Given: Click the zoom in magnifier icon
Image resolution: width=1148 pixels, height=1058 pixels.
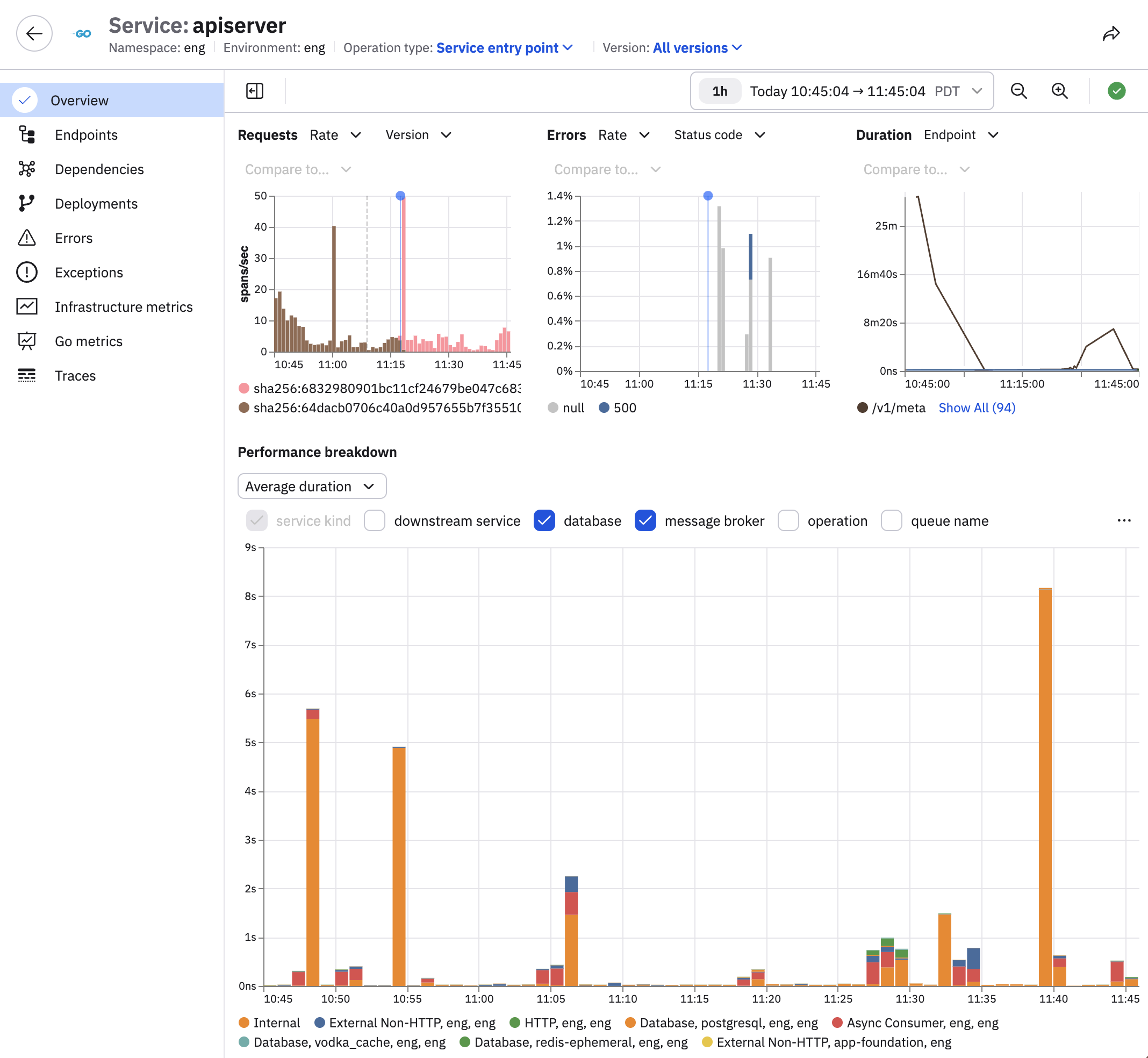Looking at the screenshot, I should point(1060,91).
